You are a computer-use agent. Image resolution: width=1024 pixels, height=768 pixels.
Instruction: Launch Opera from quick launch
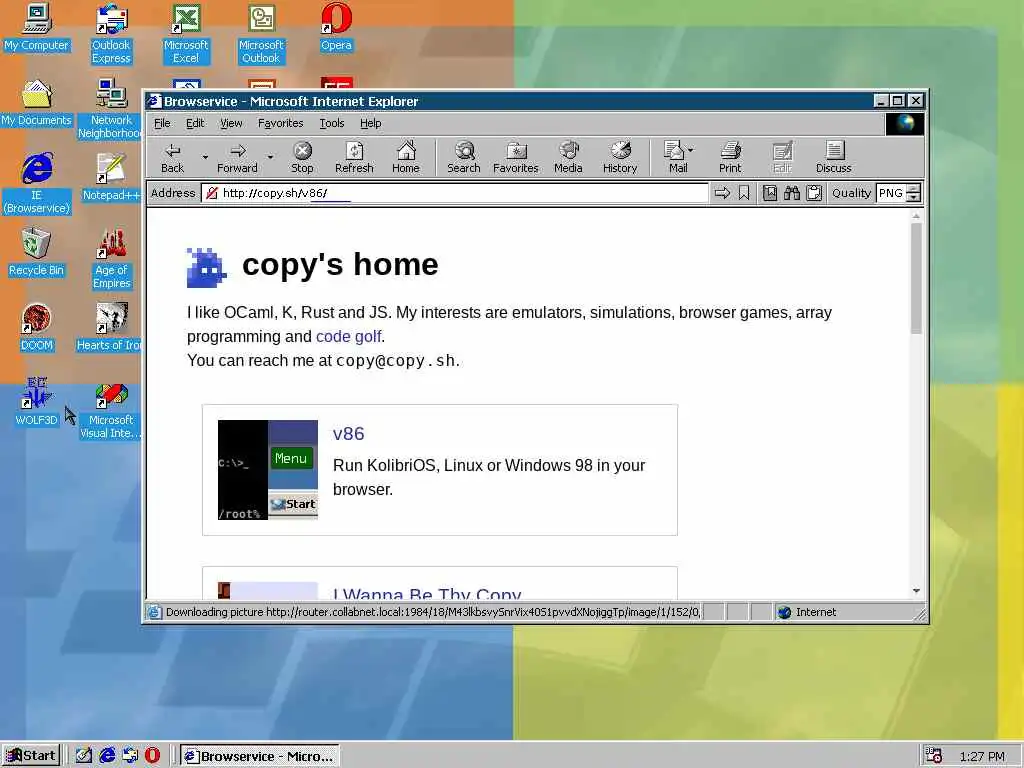pos(152,756)
